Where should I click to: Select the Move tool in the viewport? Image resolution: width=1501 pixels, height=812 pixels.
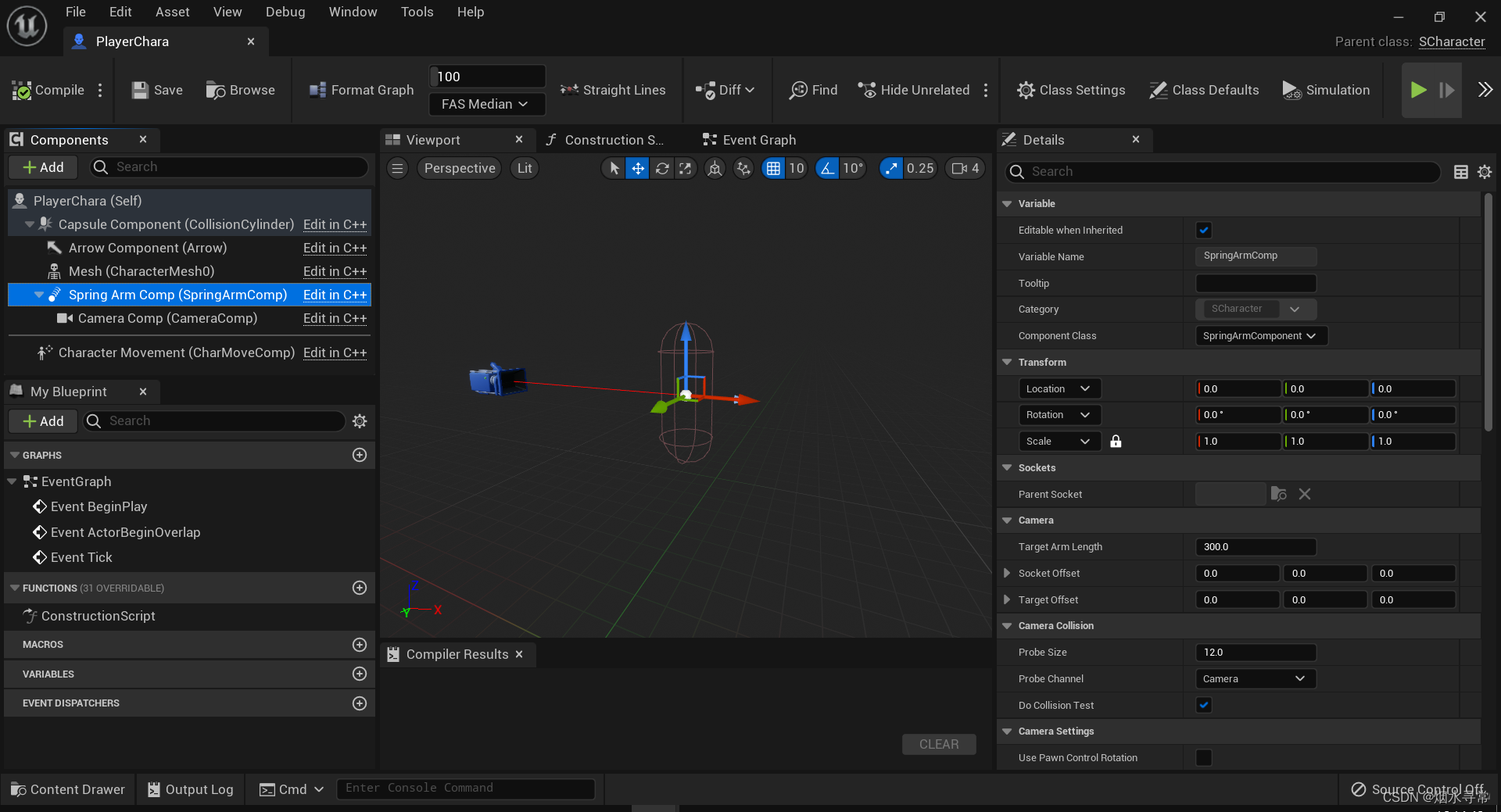(638, 168)
